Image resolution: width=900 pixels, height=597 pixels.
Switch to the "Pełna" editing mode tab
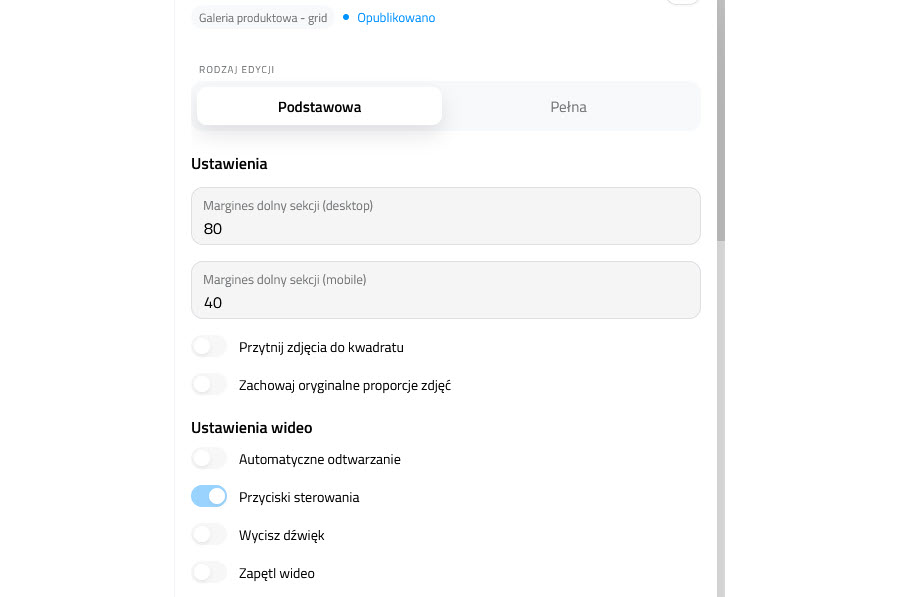click(x=570, y=105)
